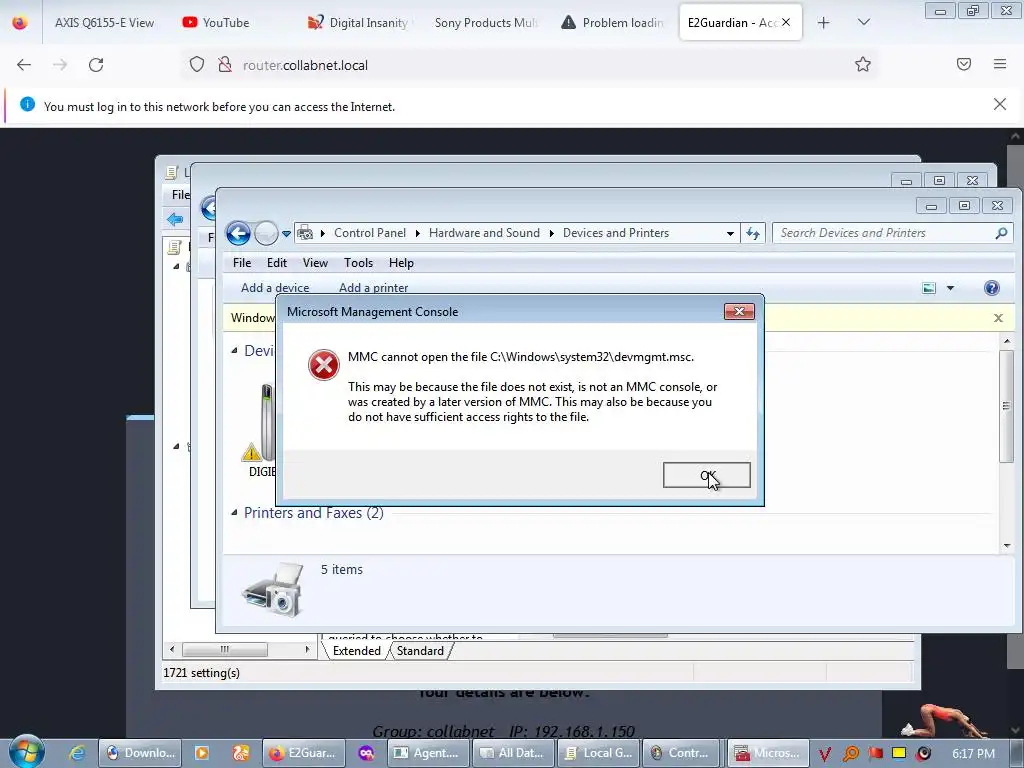The width and height of the screenshot is (1024, 768).
Task: Open the Local G... taskbar button
Action: 599,753
